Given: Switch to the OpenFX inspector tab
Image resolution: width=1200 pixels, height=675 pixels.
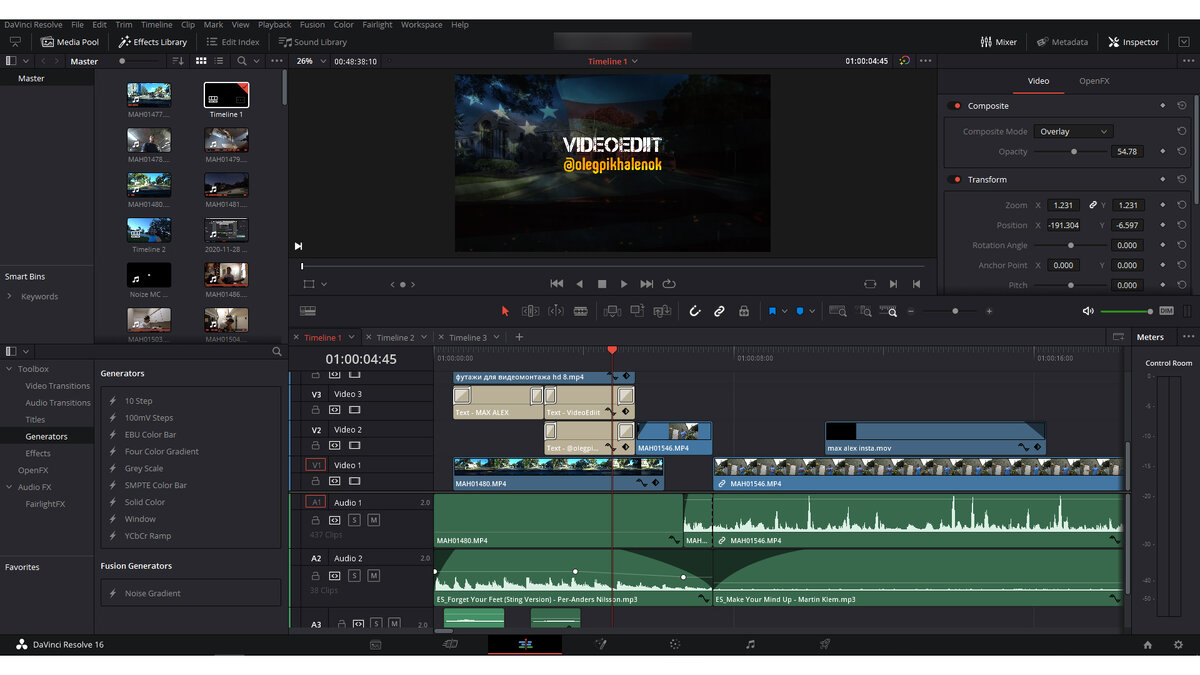Looking at the screenshot, I should pyautogui.click(x=1094, y=81).
